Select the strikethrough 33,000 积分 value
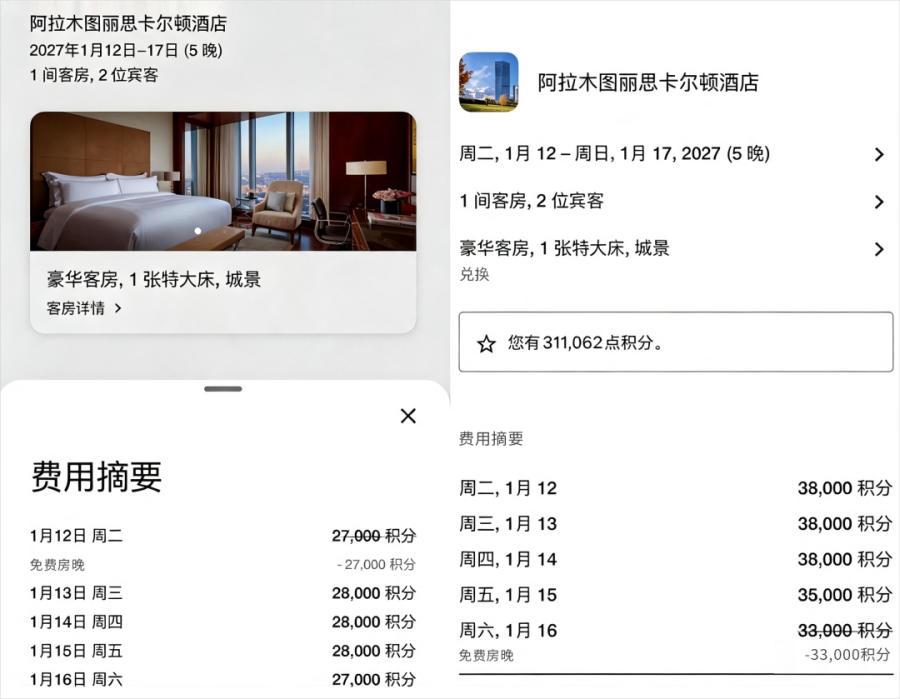 845,631
